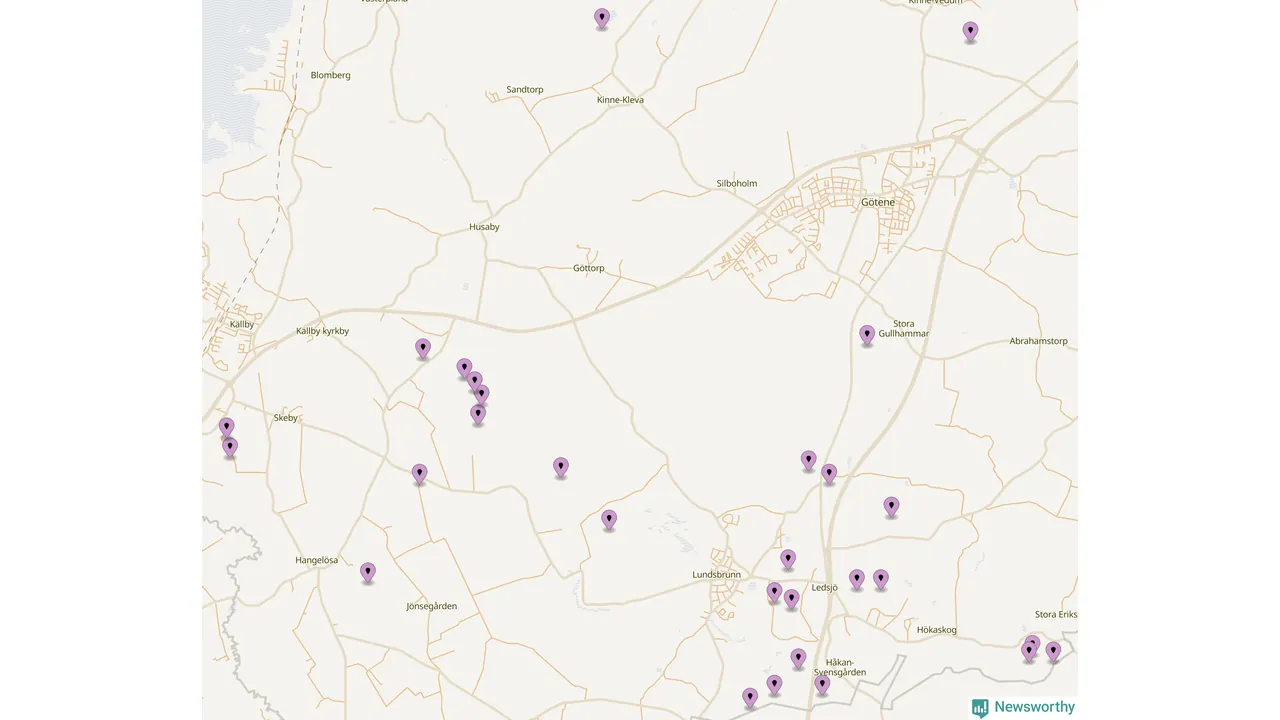Image resolution: width=1280 pixels, height=720 pixels.
Task: Click the Hangelösa label
Action: coord(317,560)
